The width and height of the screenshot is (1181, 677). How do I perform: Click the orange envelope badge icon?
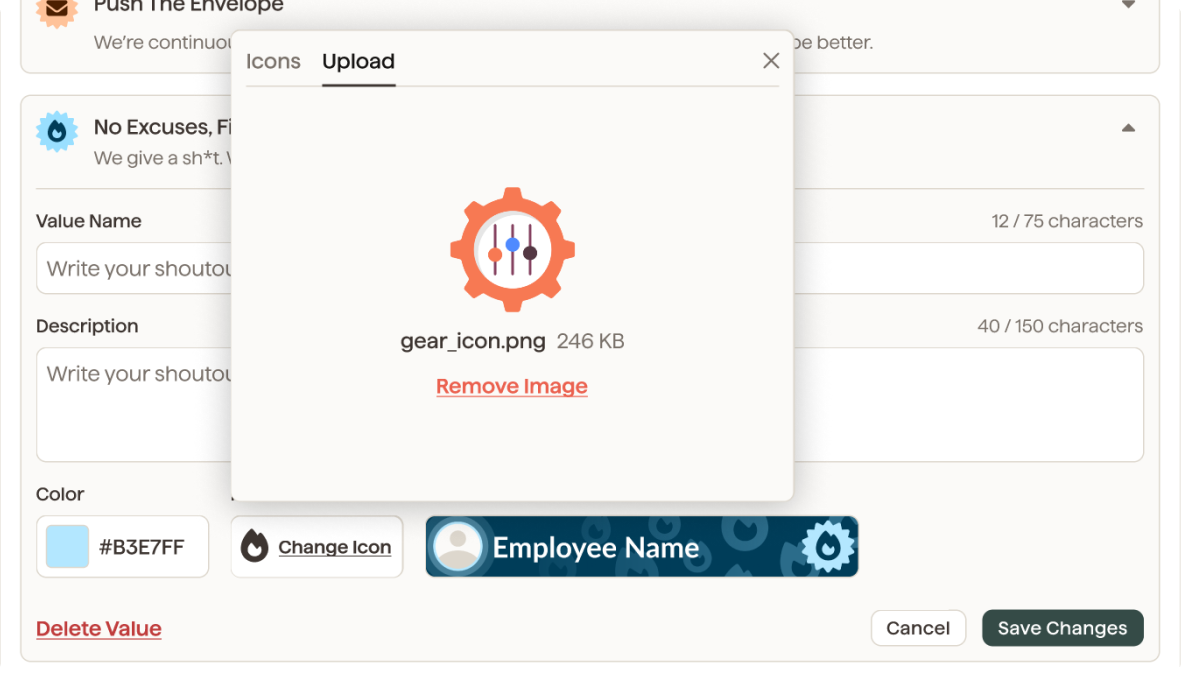coord(56,9)
